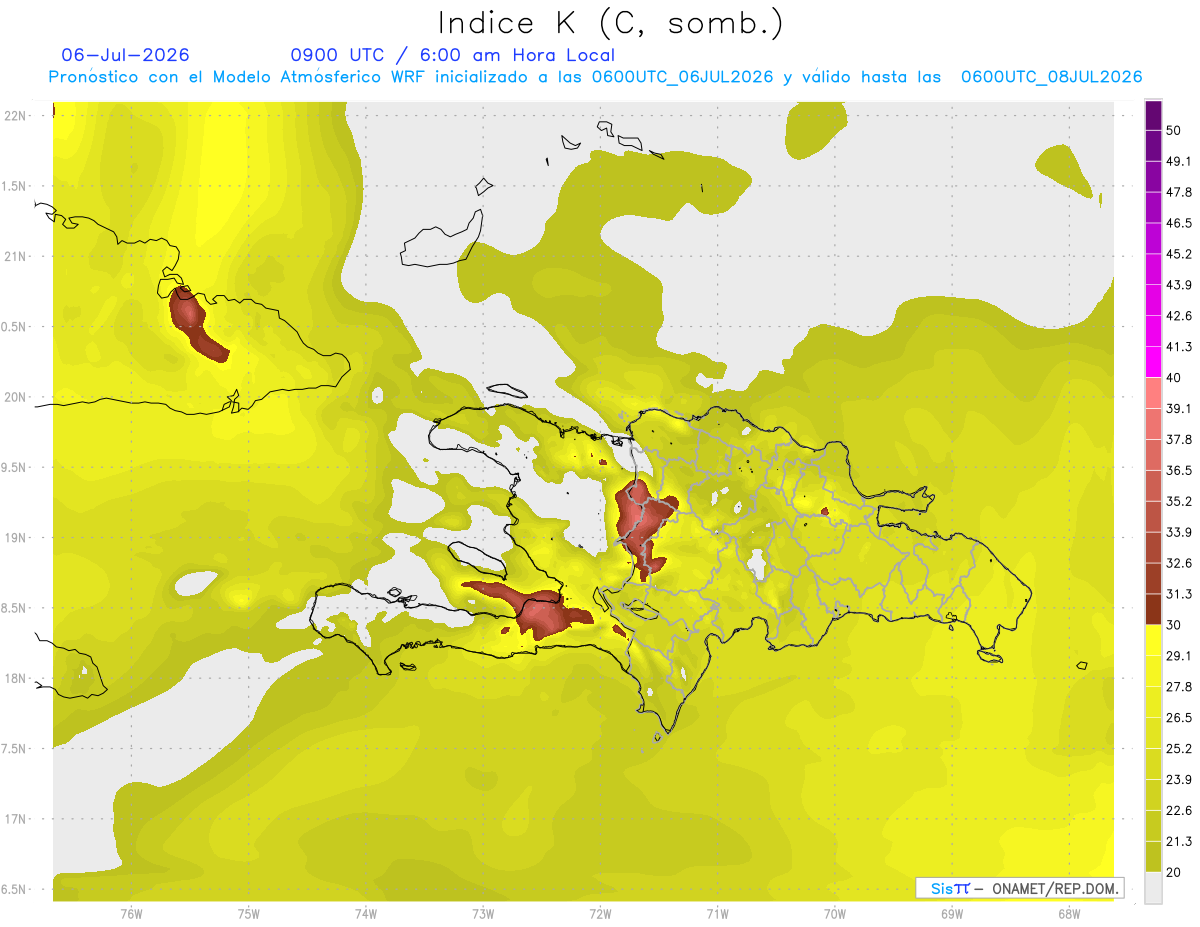Click latitude axis label "22N"

pyautogui.click(x=14, y=115)
